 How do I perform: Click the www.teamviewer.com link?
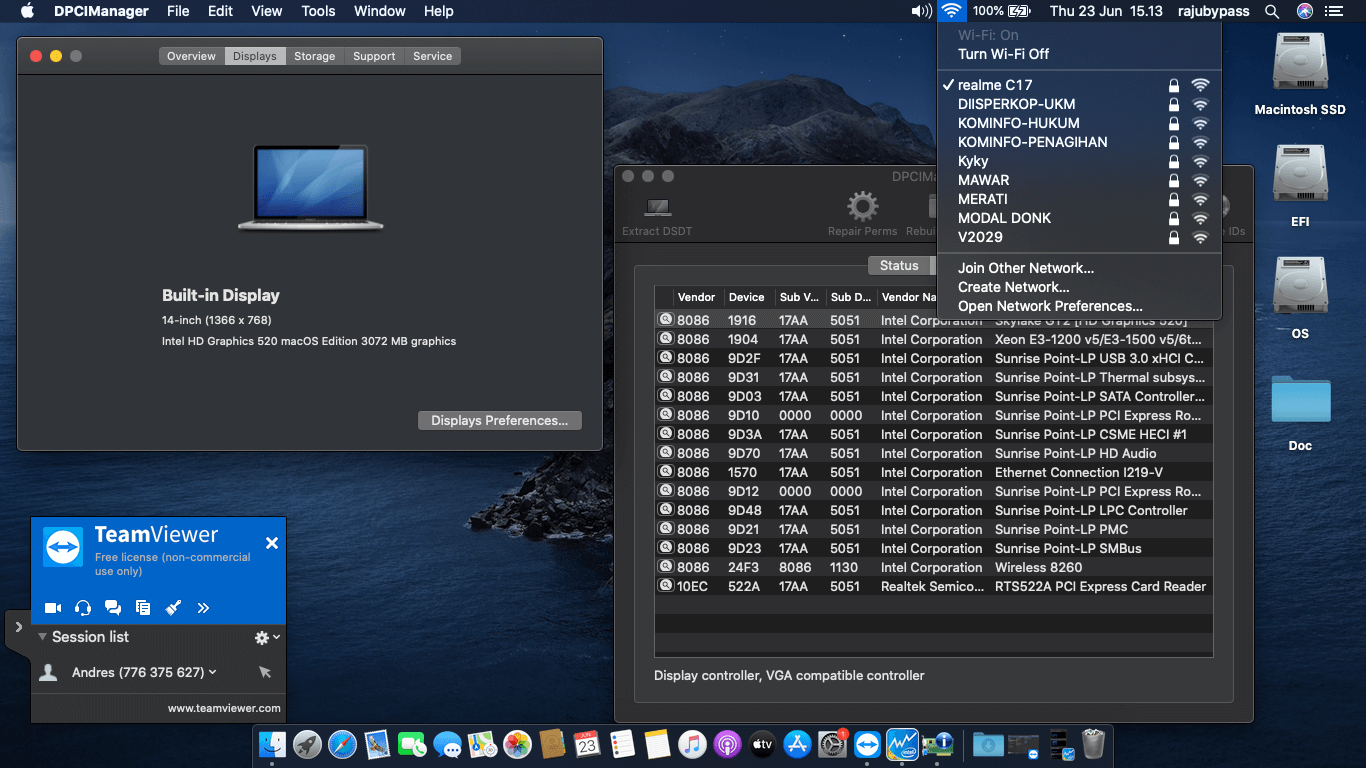pos(224,708)
